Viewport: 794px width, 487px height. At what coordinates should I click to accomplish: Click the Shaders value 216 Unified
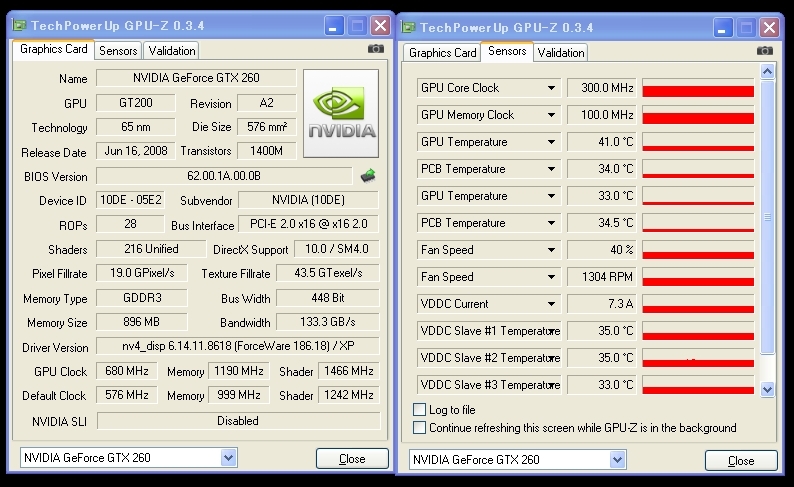tap(151, 249)
